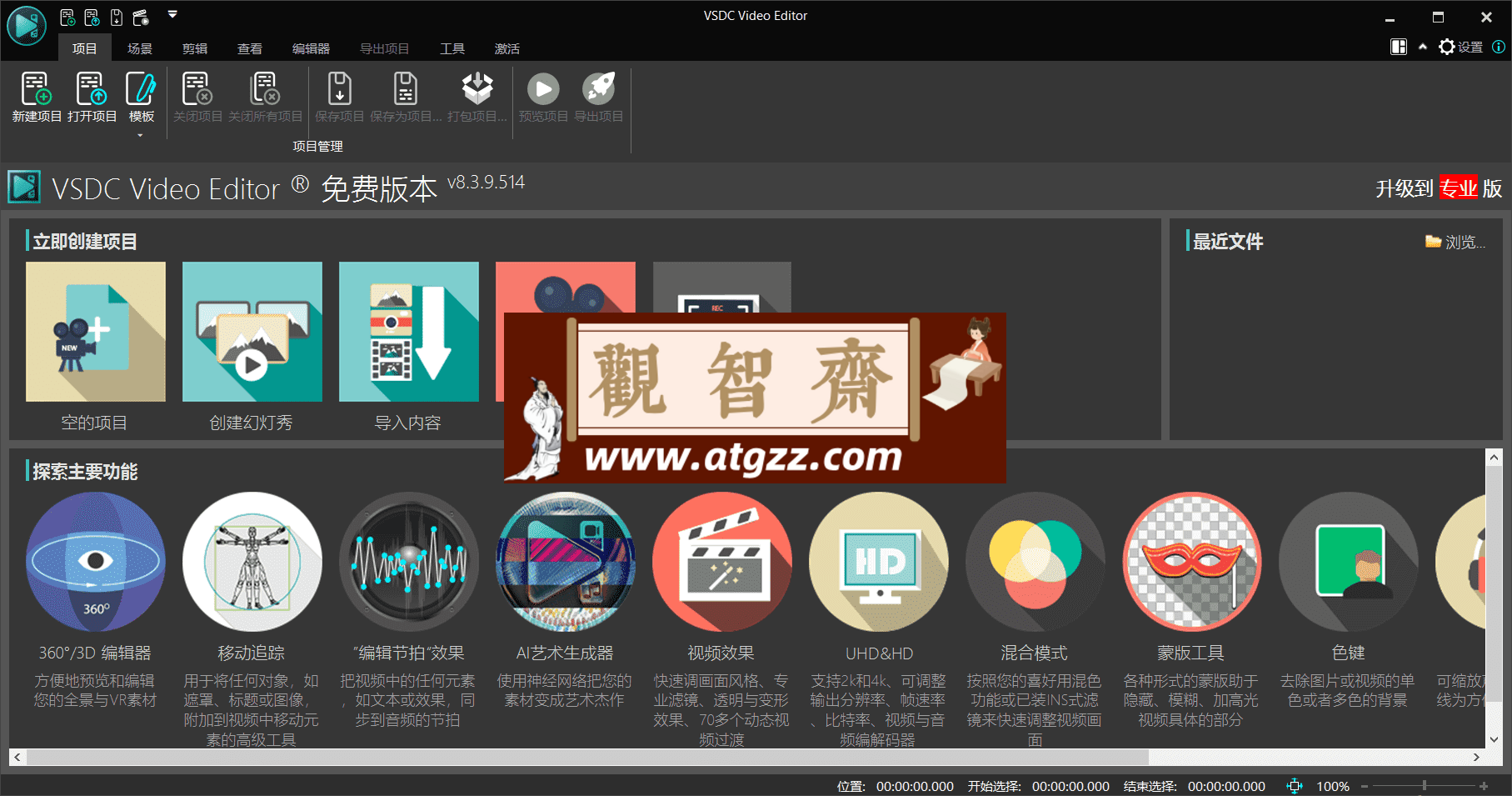Open the 混合模式 color circles icon
Screen dimensions: 1512x796
coord(1035,562)
